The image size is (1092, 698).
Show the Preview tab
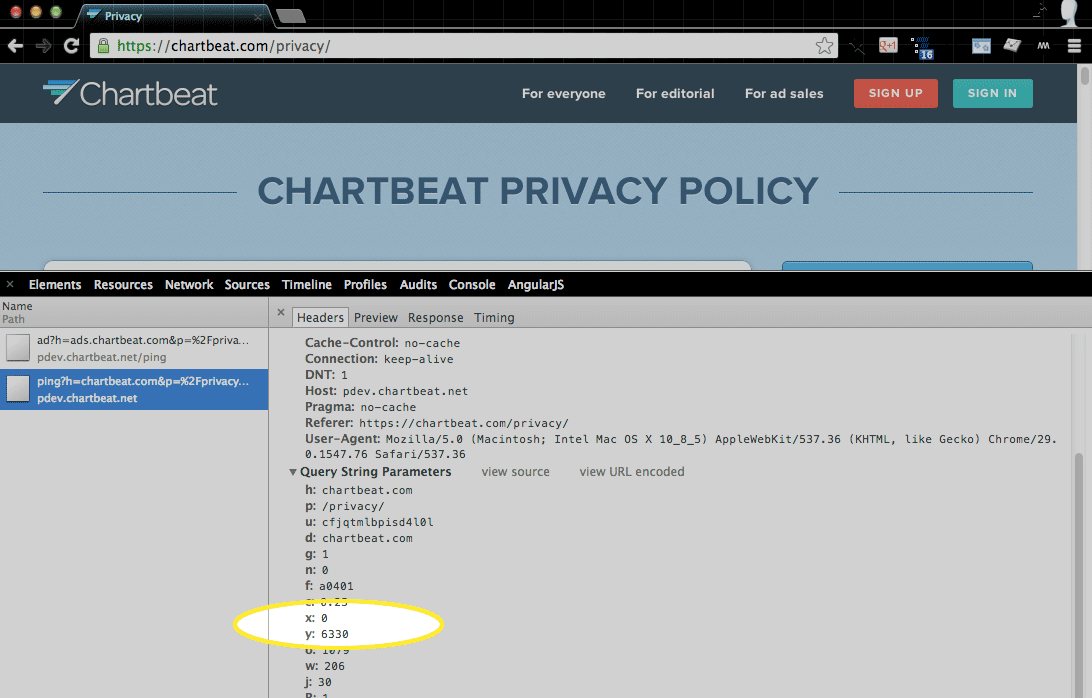pos(375,318)
